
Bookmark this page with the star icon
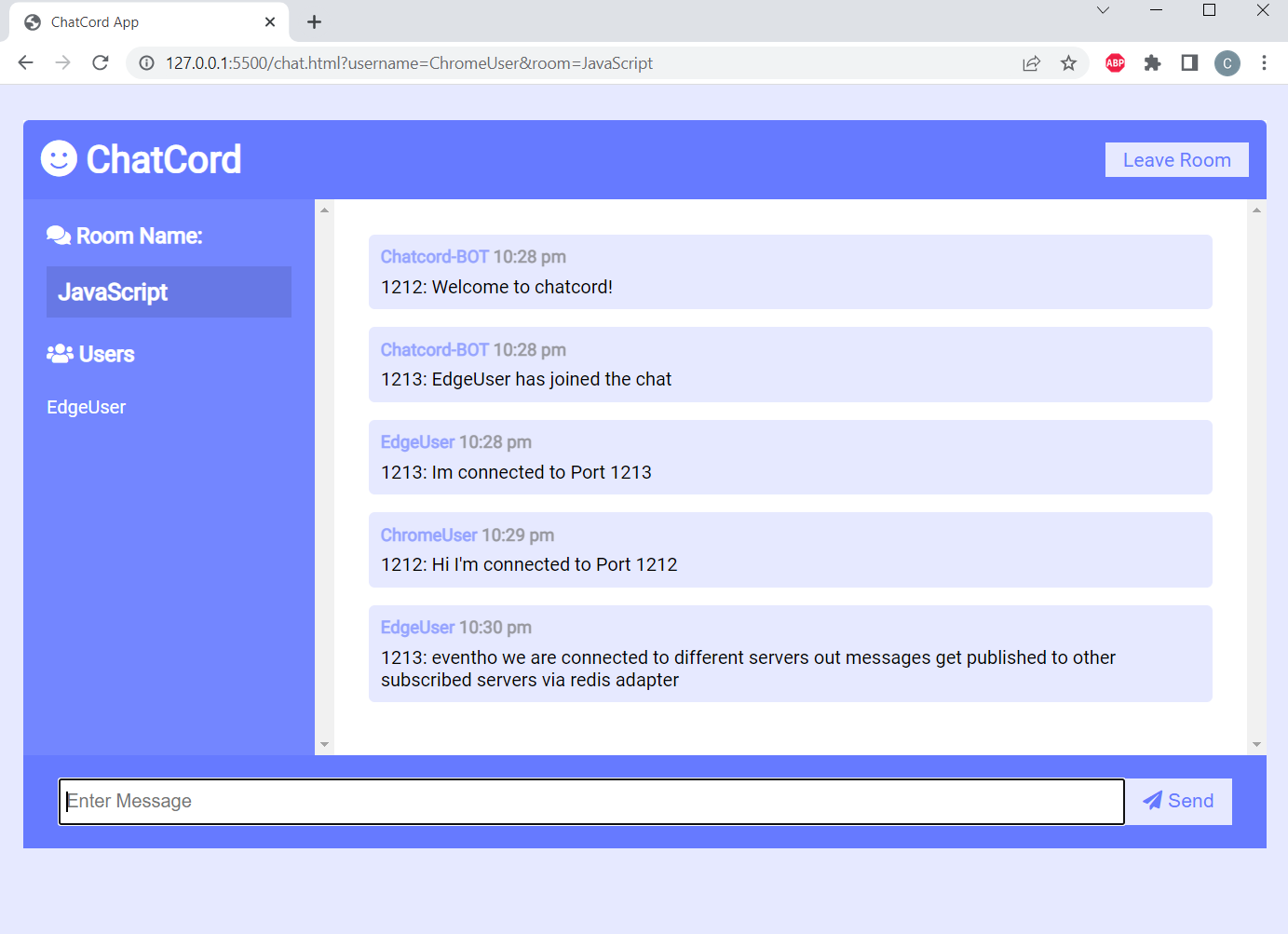point(1068,63)
